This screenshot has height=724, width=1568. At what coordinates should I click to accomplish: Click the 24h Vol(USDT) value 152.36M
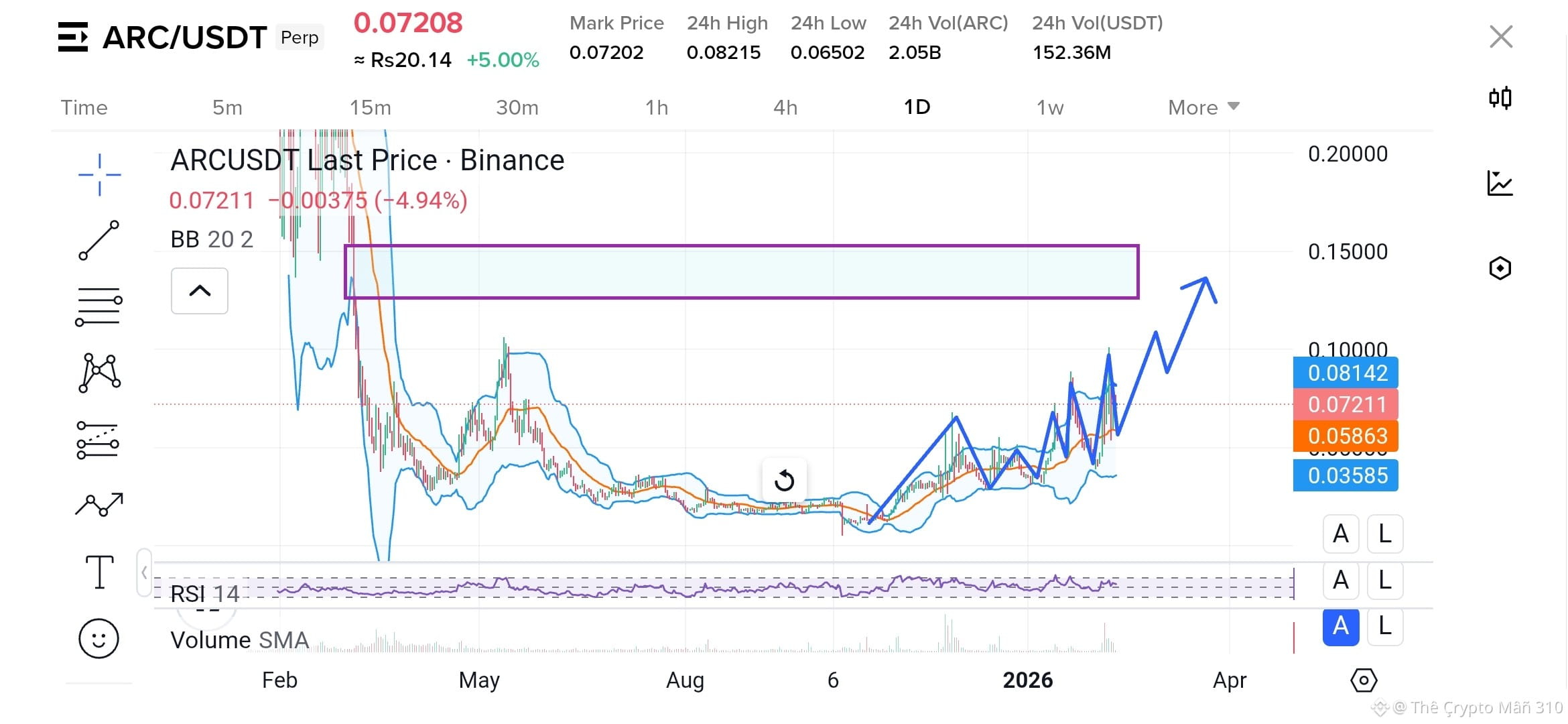(1071, 52)
